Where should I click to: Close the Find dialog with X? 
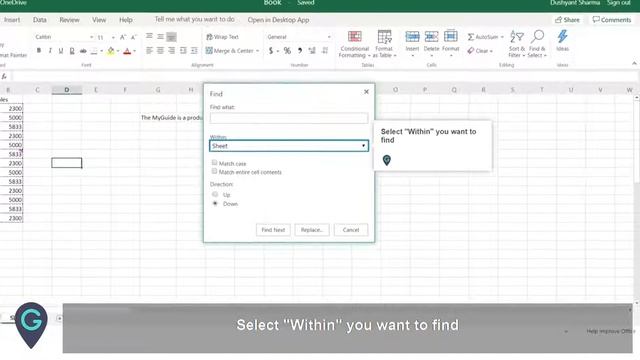click(x=366, y=92)
